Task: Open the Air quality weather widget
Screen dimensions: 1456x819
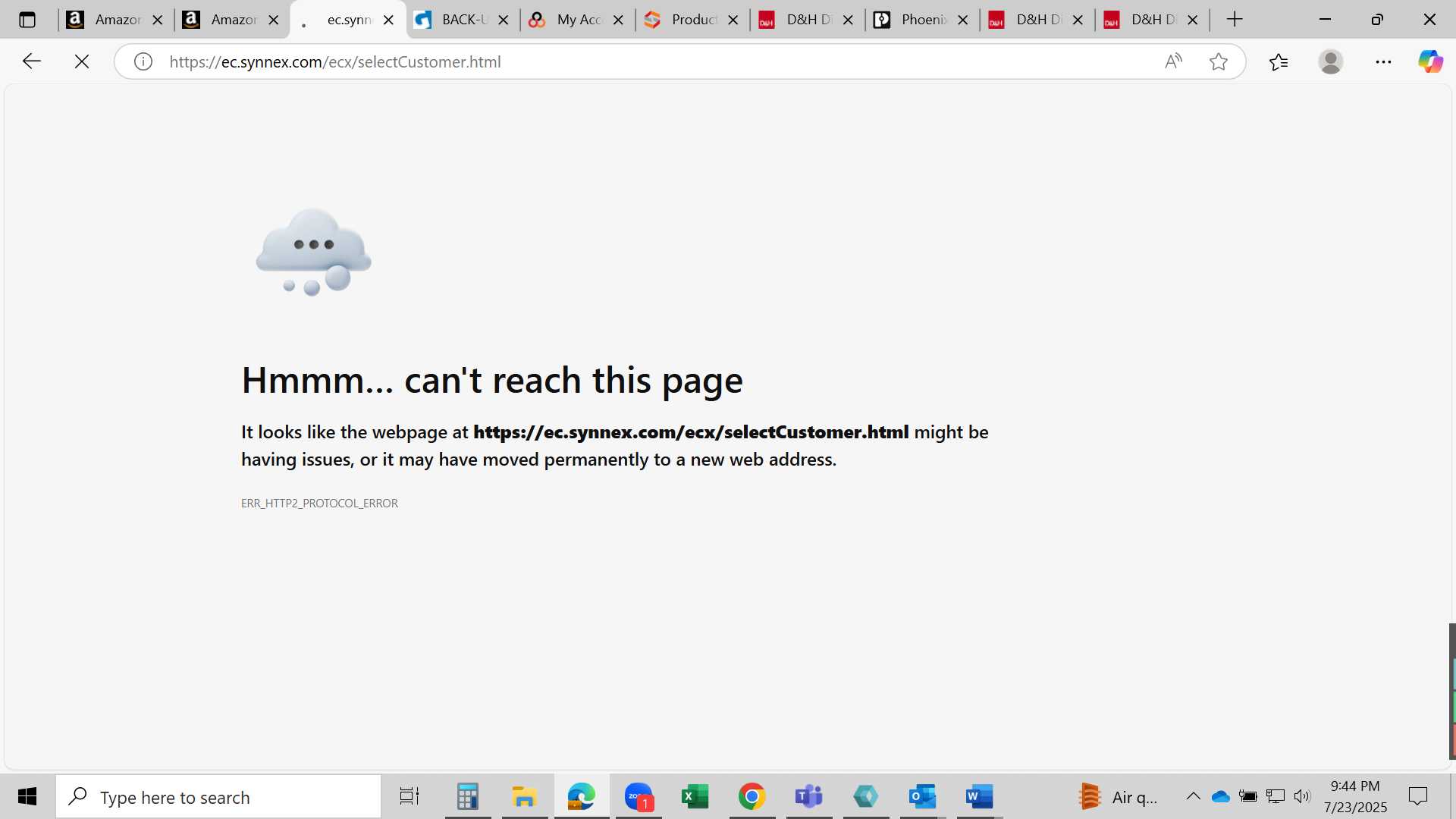Action: (1118, 797)
